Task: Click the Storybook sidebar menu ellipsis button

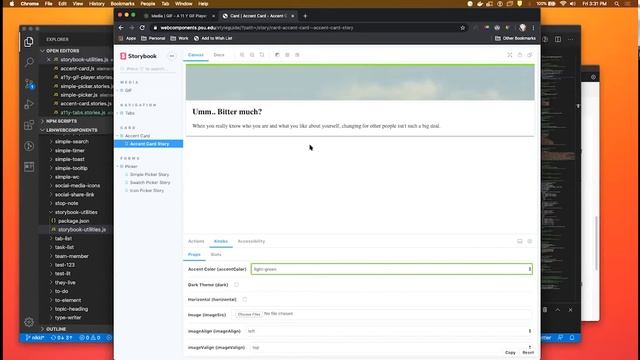Action: point(171,56)
